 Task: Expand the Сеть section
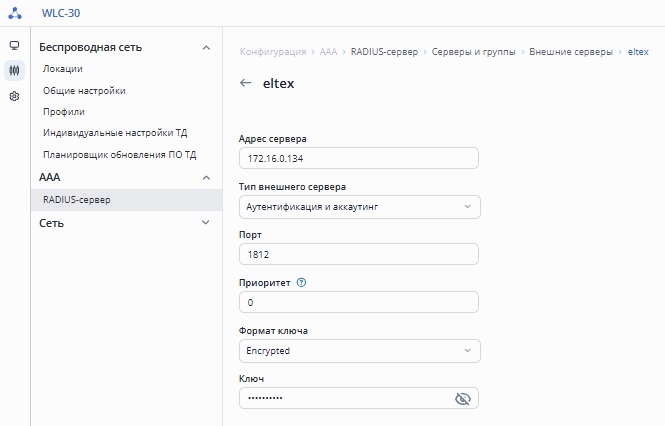pyautogui.click(x=206, y=223)
